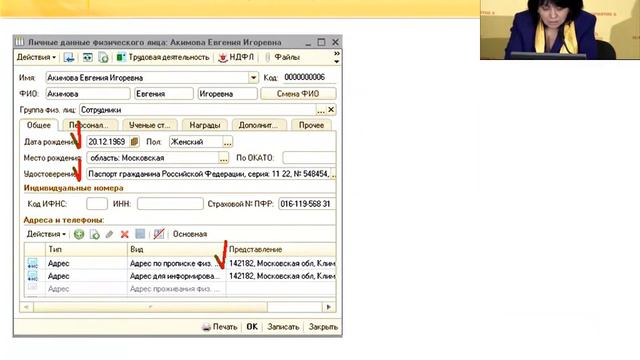Click the ИНН field
640x360 pixels.
170,204
